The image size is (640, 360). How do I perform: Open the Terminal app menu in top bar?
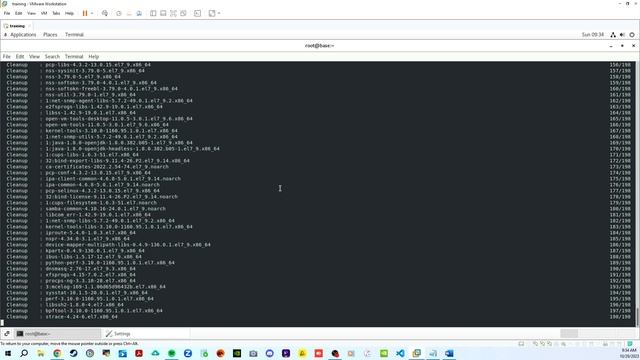[x=74, y=35]
